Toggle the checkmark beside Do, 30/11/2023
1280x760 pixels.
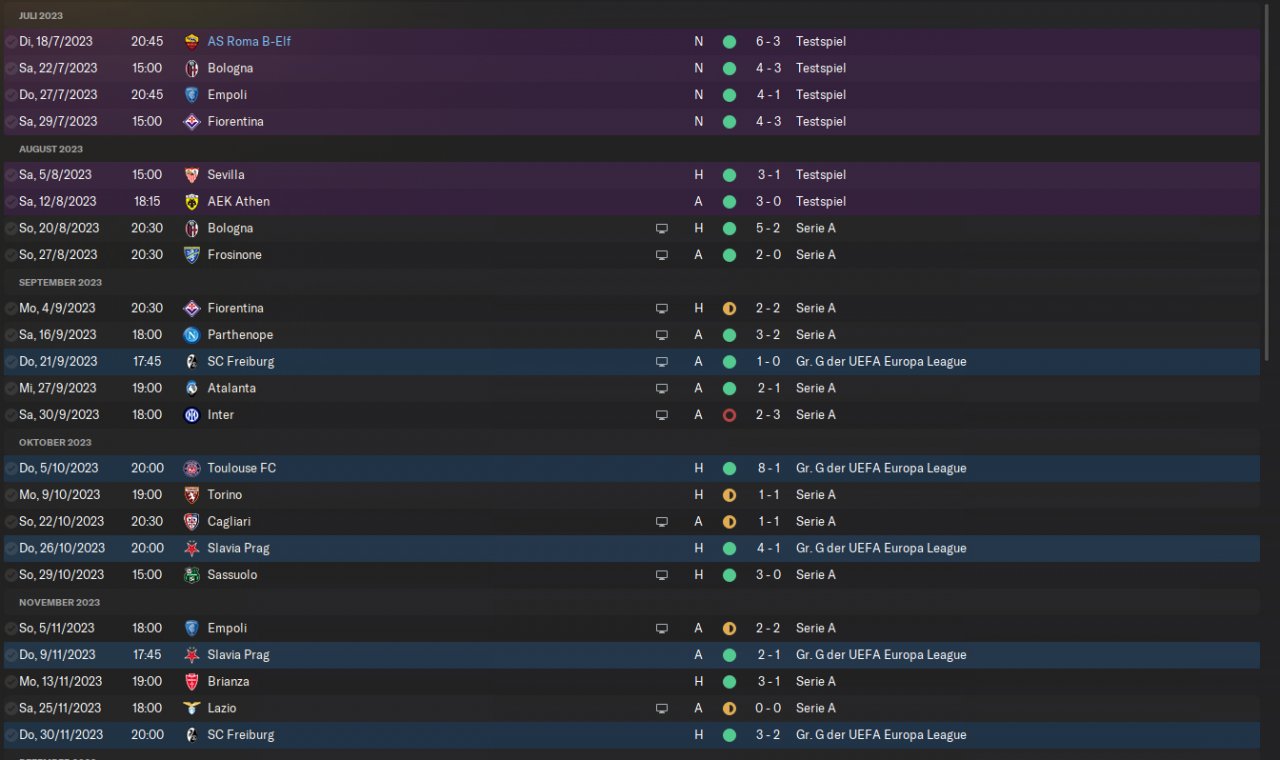point(11,735)
